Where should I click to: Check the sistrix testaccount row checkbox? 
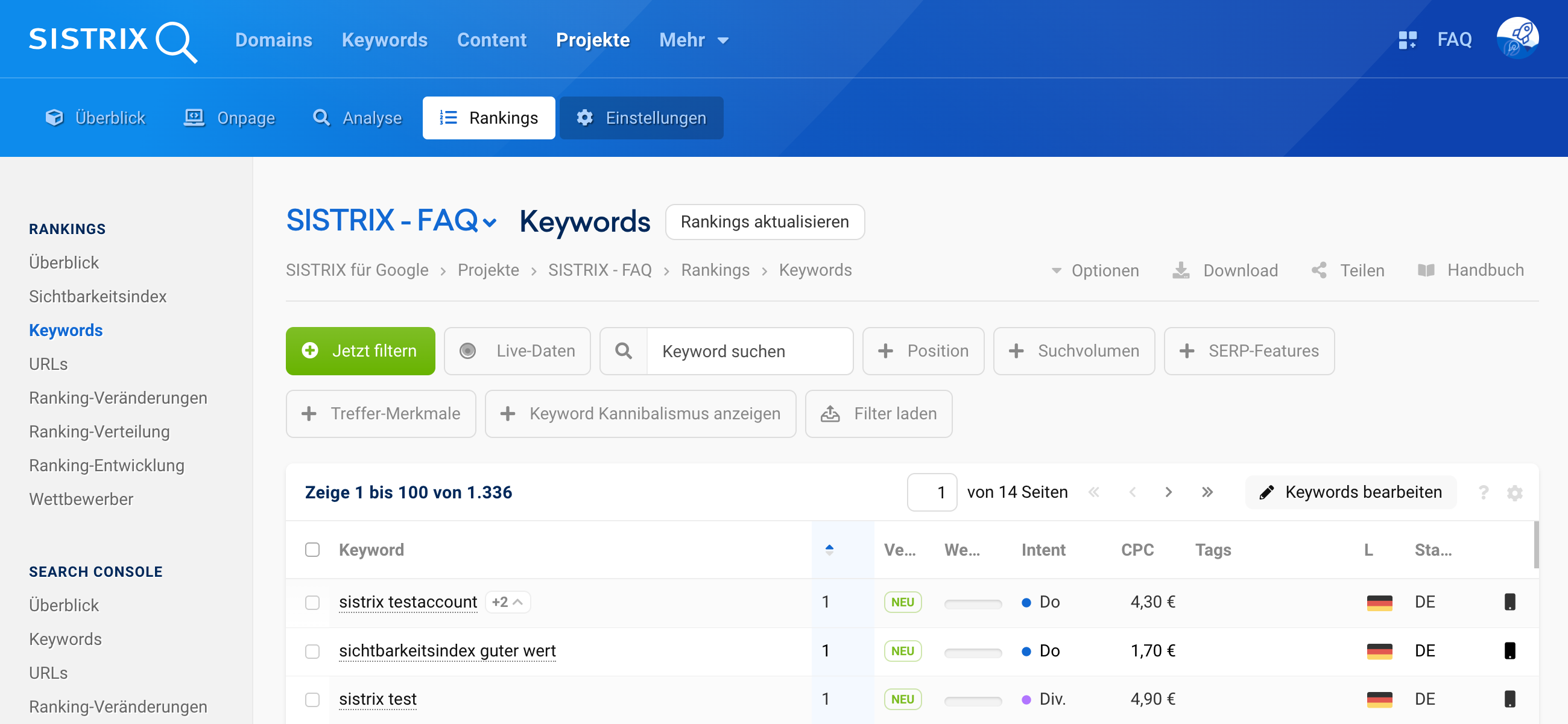pyautogui.click(x=312, y=602)
